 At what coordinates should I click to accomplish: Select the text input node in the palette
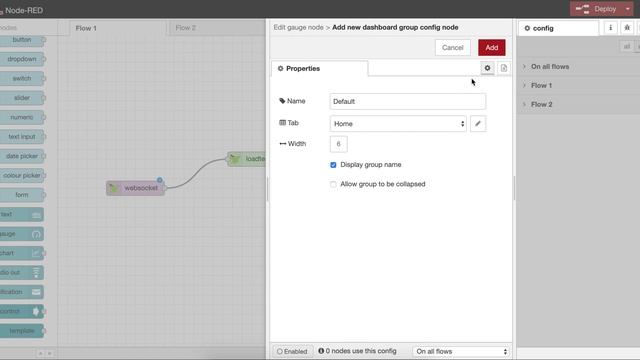coord(22,137)
